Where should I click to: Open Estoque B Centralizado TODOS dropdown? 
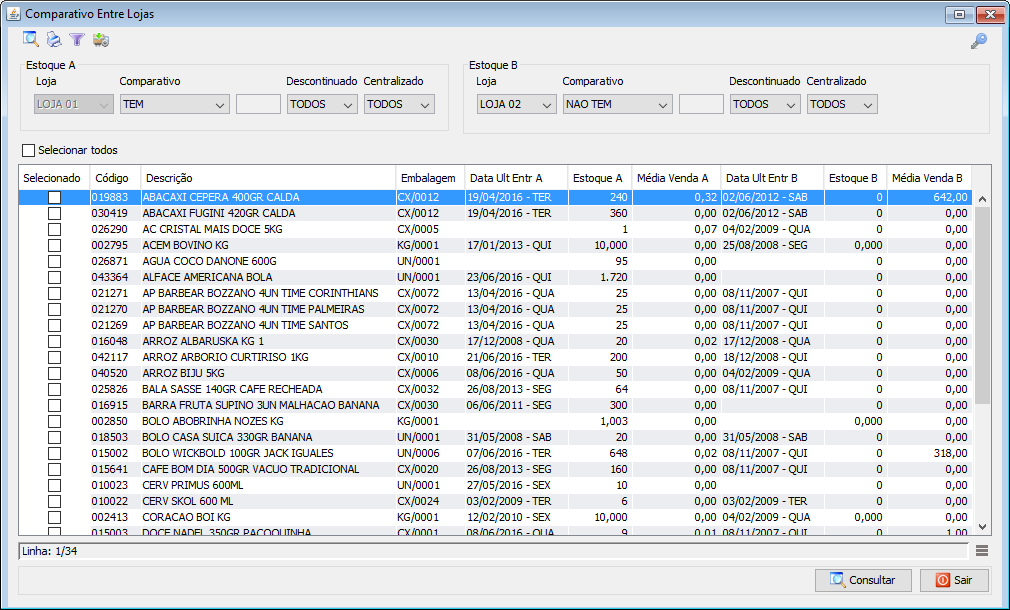pos(842,104)
